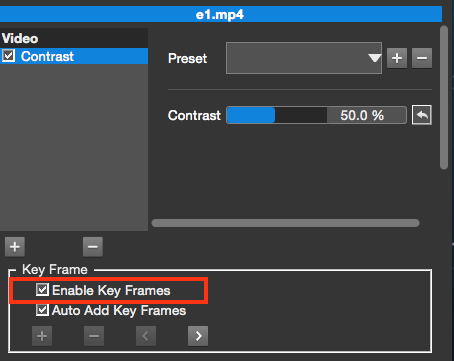The height and width of the screenshot is (361, 454).
Task: Remove the selected filter from the list
Action: (93, 247)
